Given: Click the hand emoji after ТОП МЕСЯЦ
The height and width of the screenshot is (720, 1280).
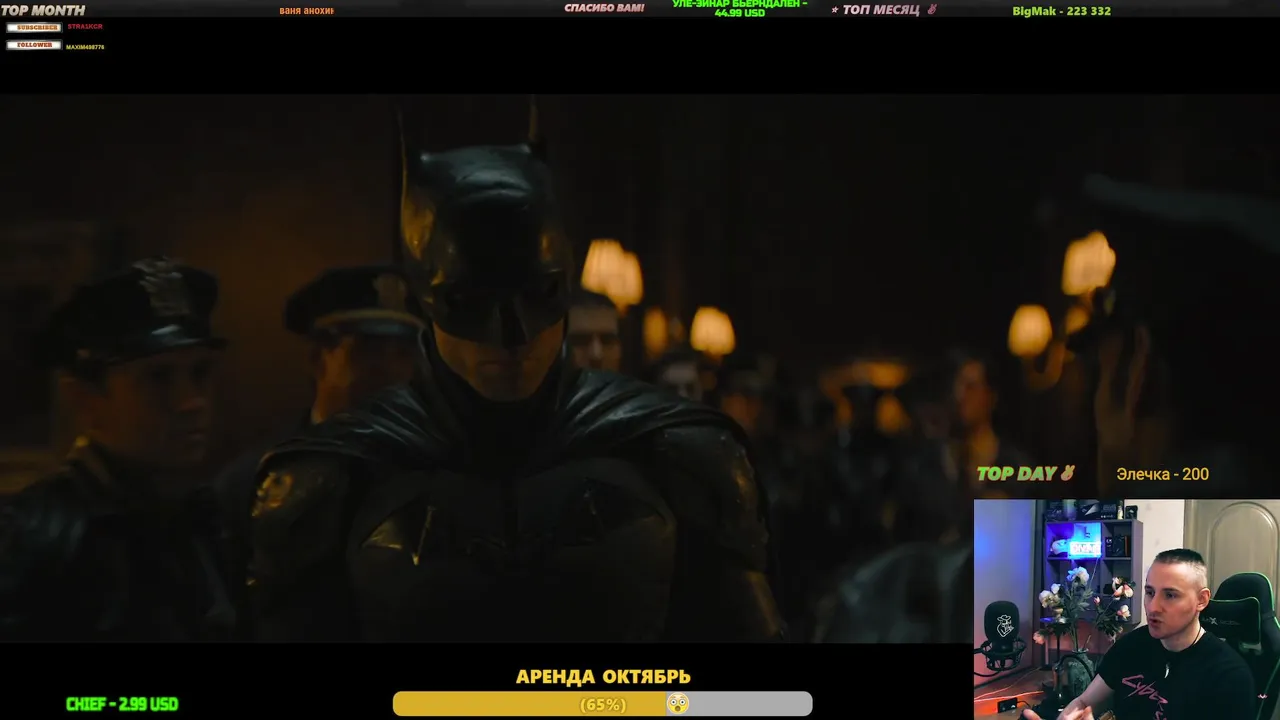Looking at the screenshot, I should click(x=932, y=10).
